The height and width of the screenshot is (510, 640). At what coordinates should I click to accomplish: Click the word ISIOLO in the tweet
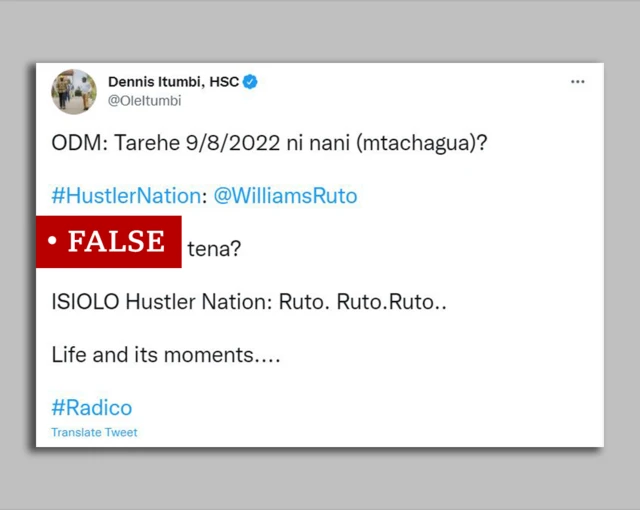85,302
